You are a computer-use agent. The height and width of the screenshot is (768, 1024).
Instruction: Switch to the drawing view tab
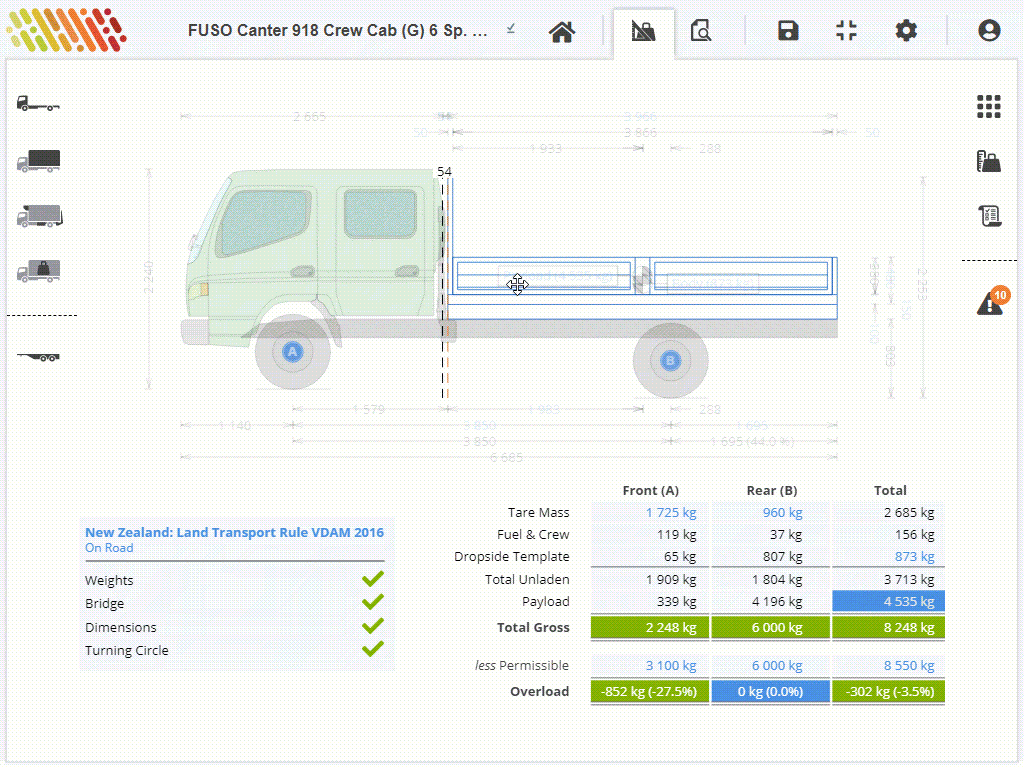pos(643,30)
